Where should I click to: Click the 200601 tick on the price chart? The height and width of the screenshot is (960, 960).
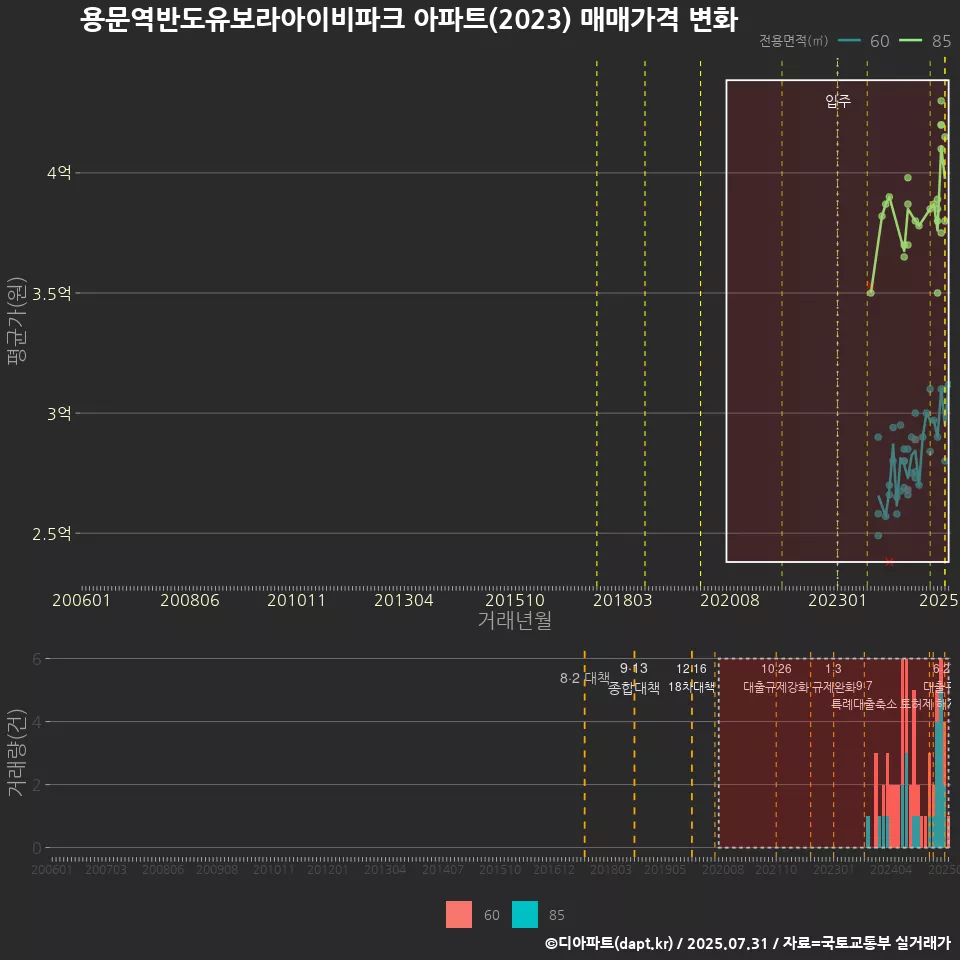81,600
